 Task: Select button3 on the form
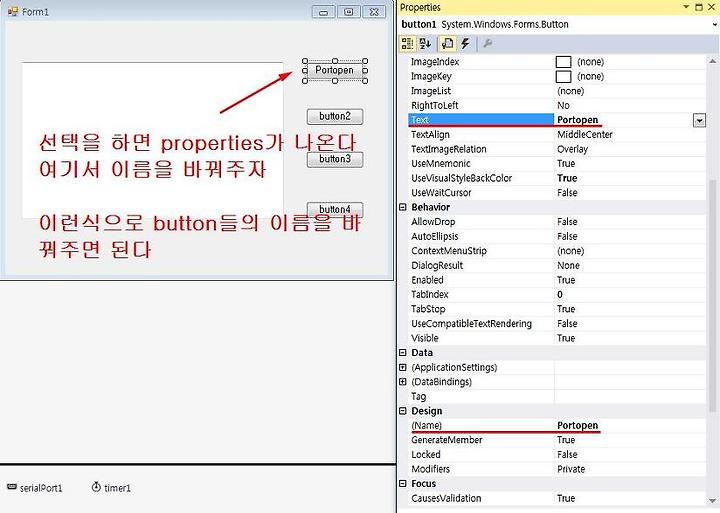335,159
